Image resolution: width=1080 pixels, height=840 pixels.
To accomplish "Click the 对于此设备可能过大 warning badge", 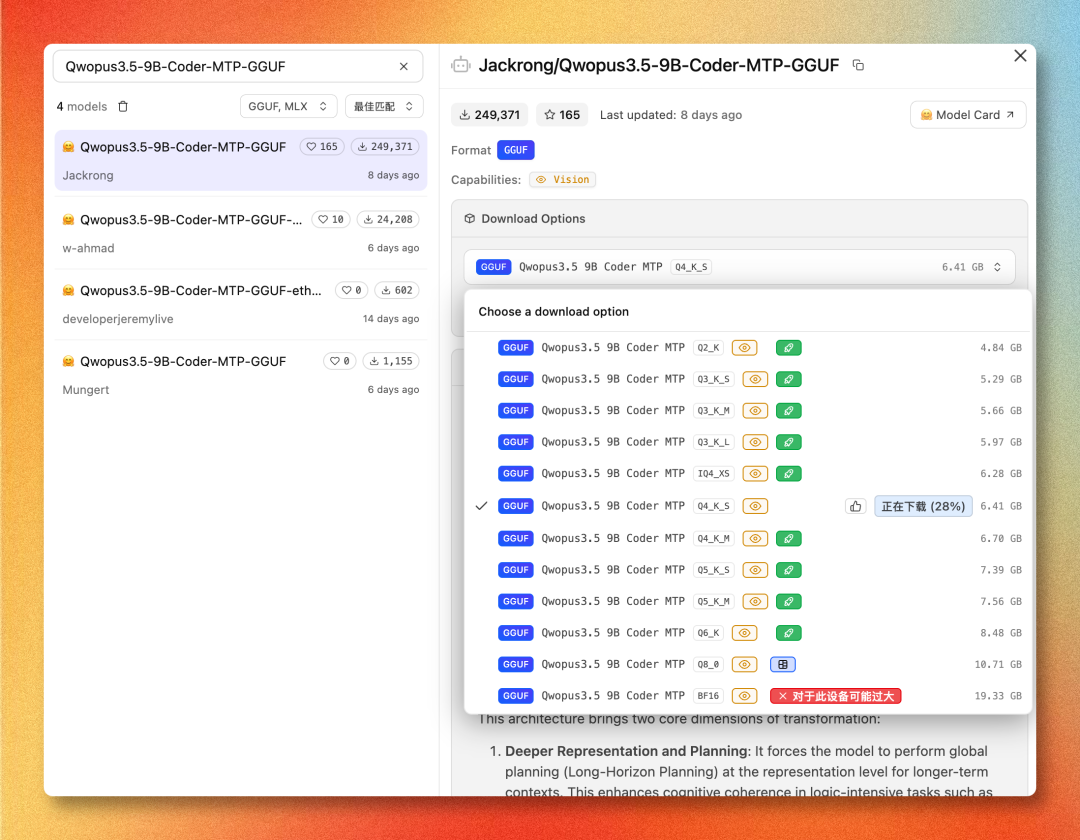I will [x=835, y=696].
